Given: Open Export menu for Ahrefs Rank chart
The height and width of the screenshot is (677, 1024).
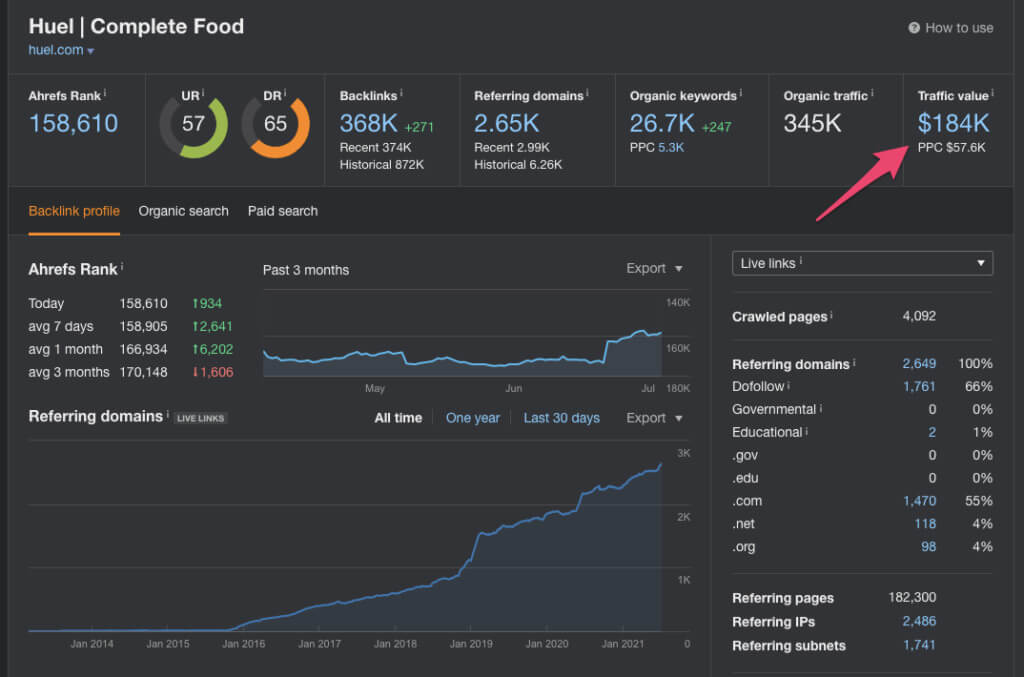Looking at the screenshot, I should coord(654,269).
